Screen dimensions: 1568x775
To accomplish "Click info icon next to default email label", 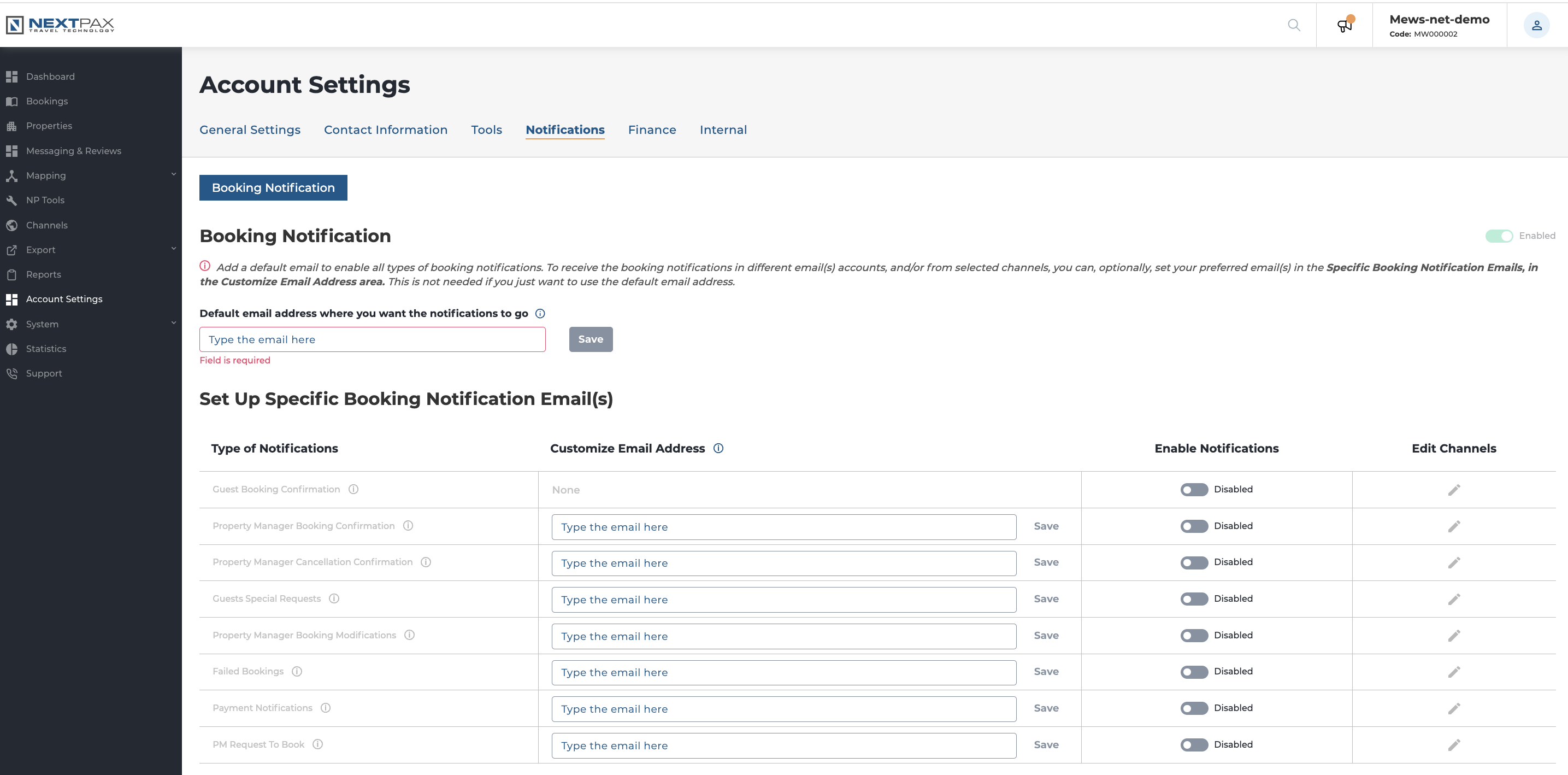I will pos(540,314).
